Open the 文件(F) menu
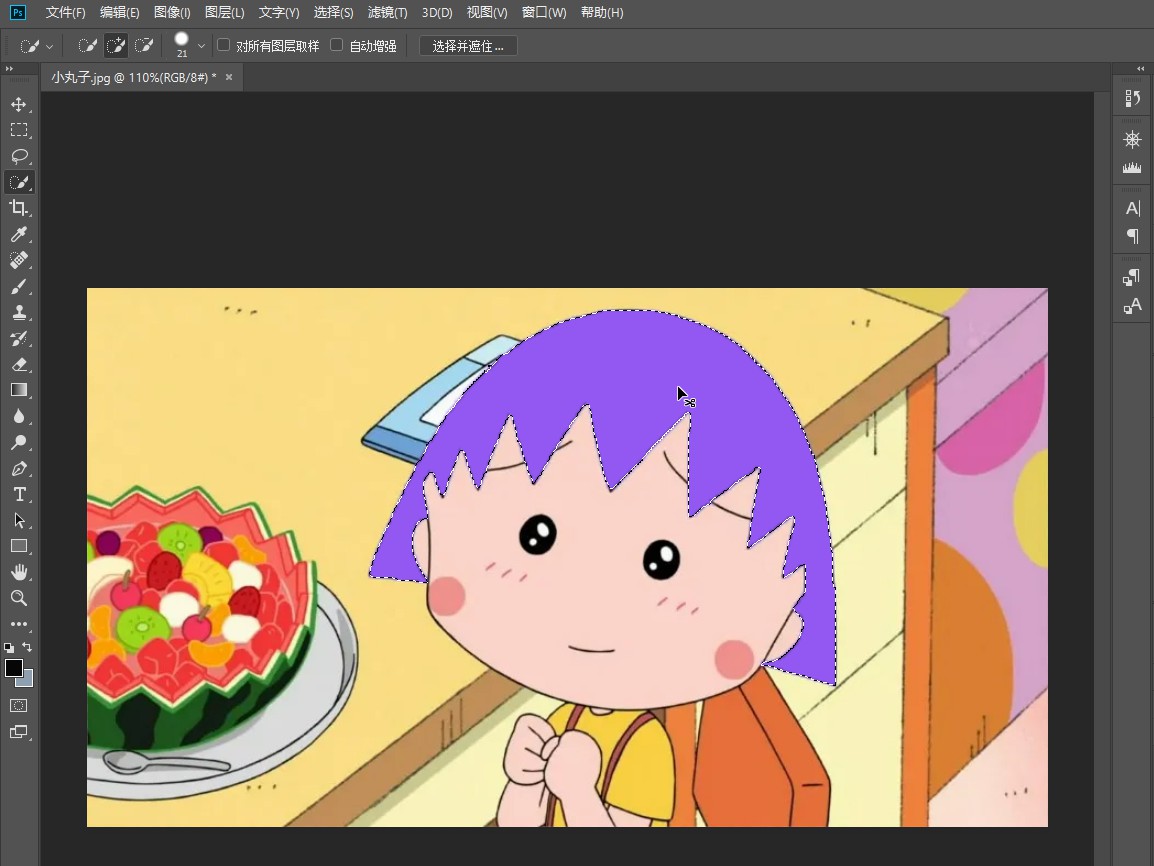The width and height of the screenshot is (1154, 866). tap(66, 13)
